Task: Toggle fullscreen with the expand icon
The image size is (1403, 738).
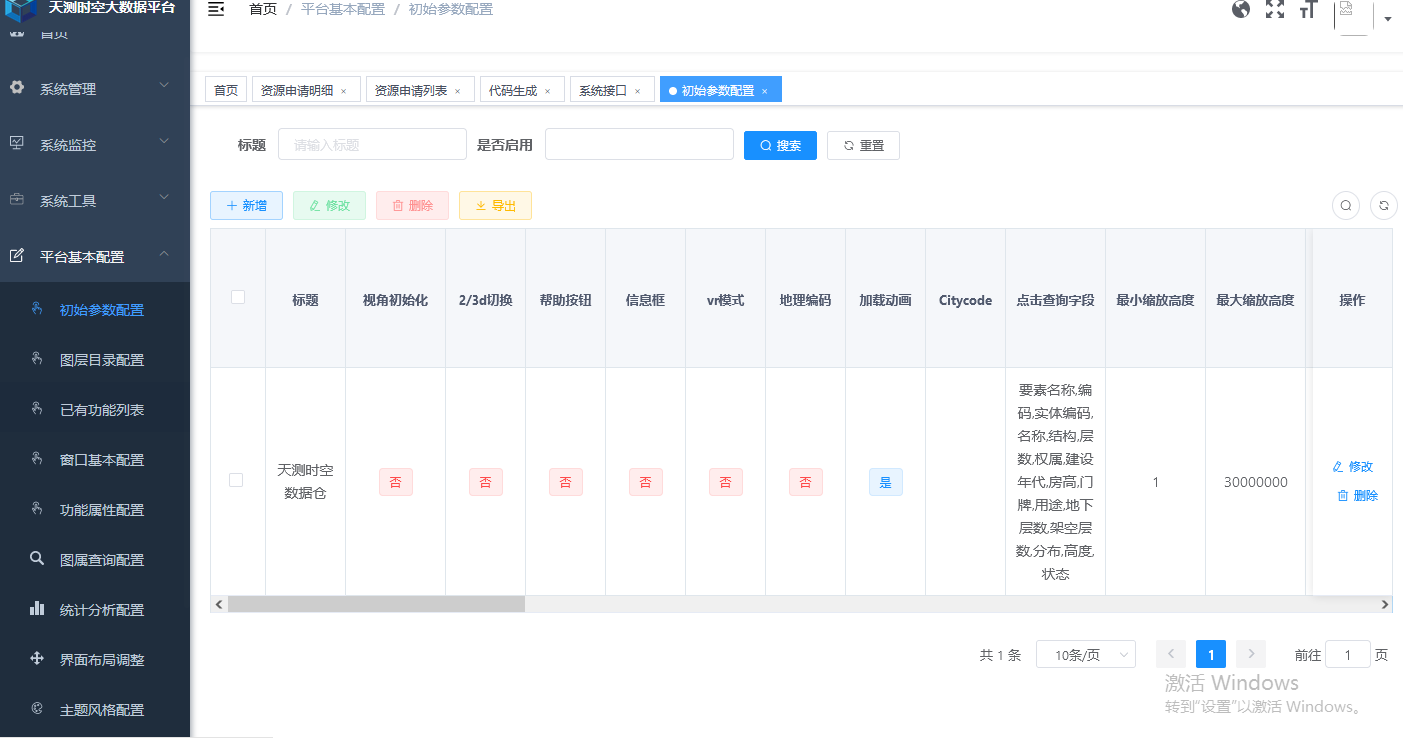Action: tap(1275, 9)
